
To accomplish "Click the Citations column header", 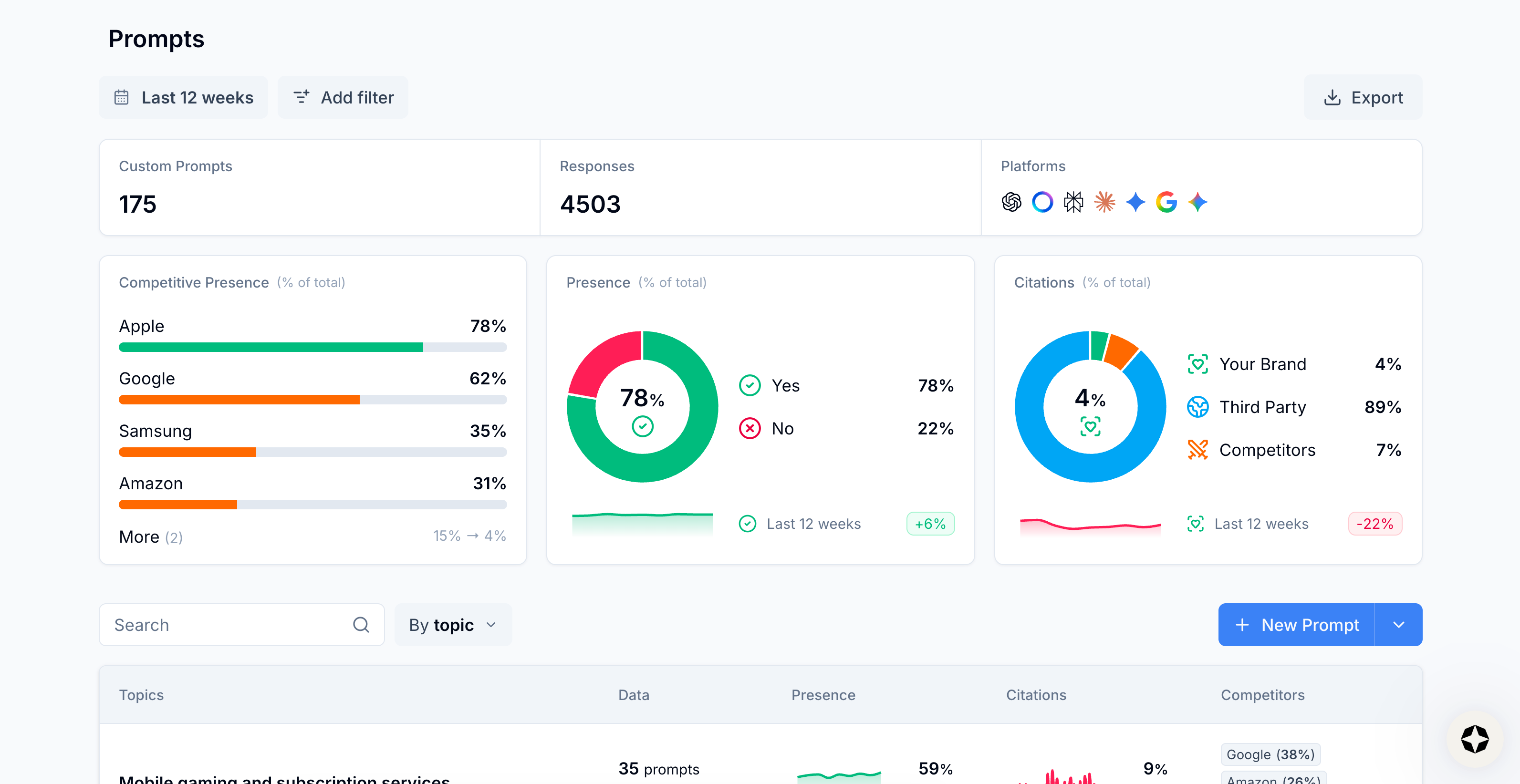I will pyautogui.click(x=1036, y=695).
